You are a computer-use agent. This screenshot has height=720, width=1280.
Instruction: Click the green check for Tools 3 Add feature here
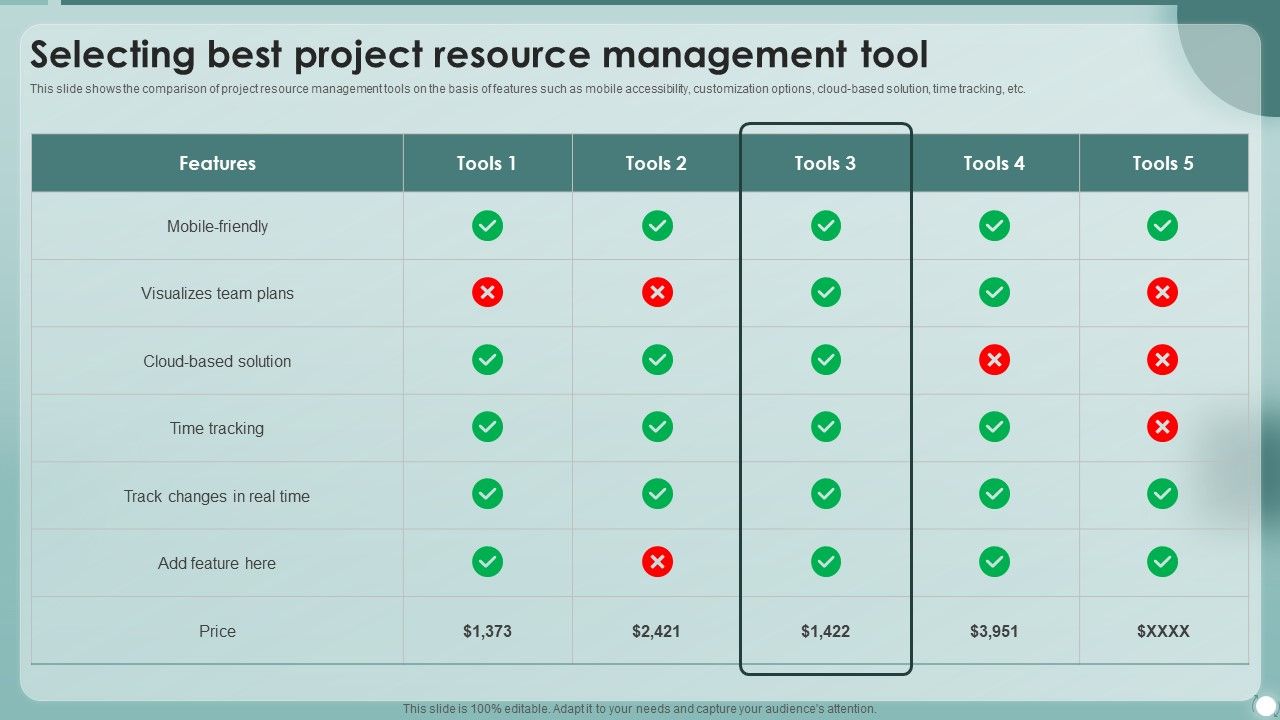[x=825, y=562]
